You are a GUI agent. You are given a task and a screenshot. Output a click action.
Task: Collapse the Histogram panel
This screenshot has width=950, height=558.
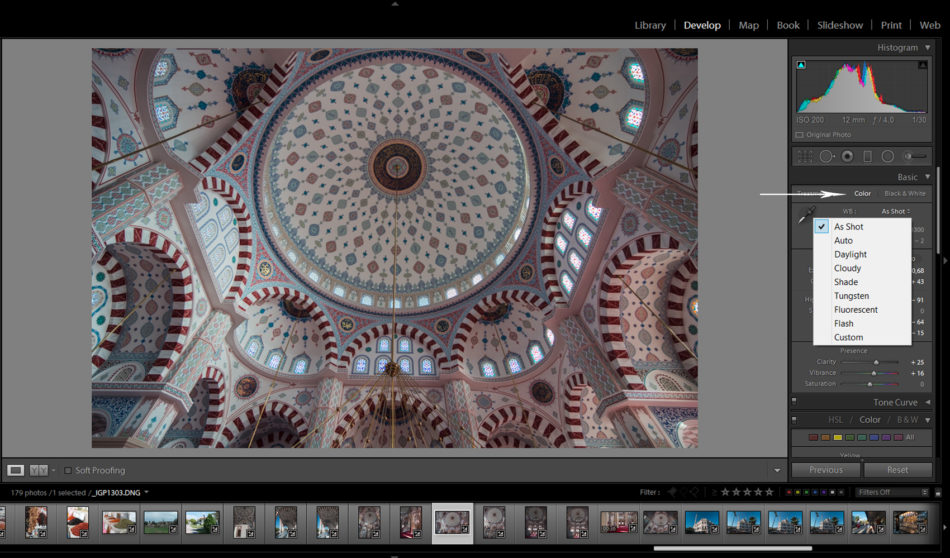[927, 48]
